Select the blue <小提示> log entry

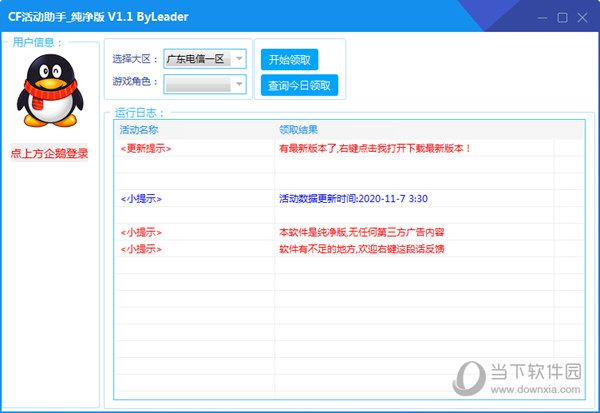pyautogui.click(x=141, y=199)
